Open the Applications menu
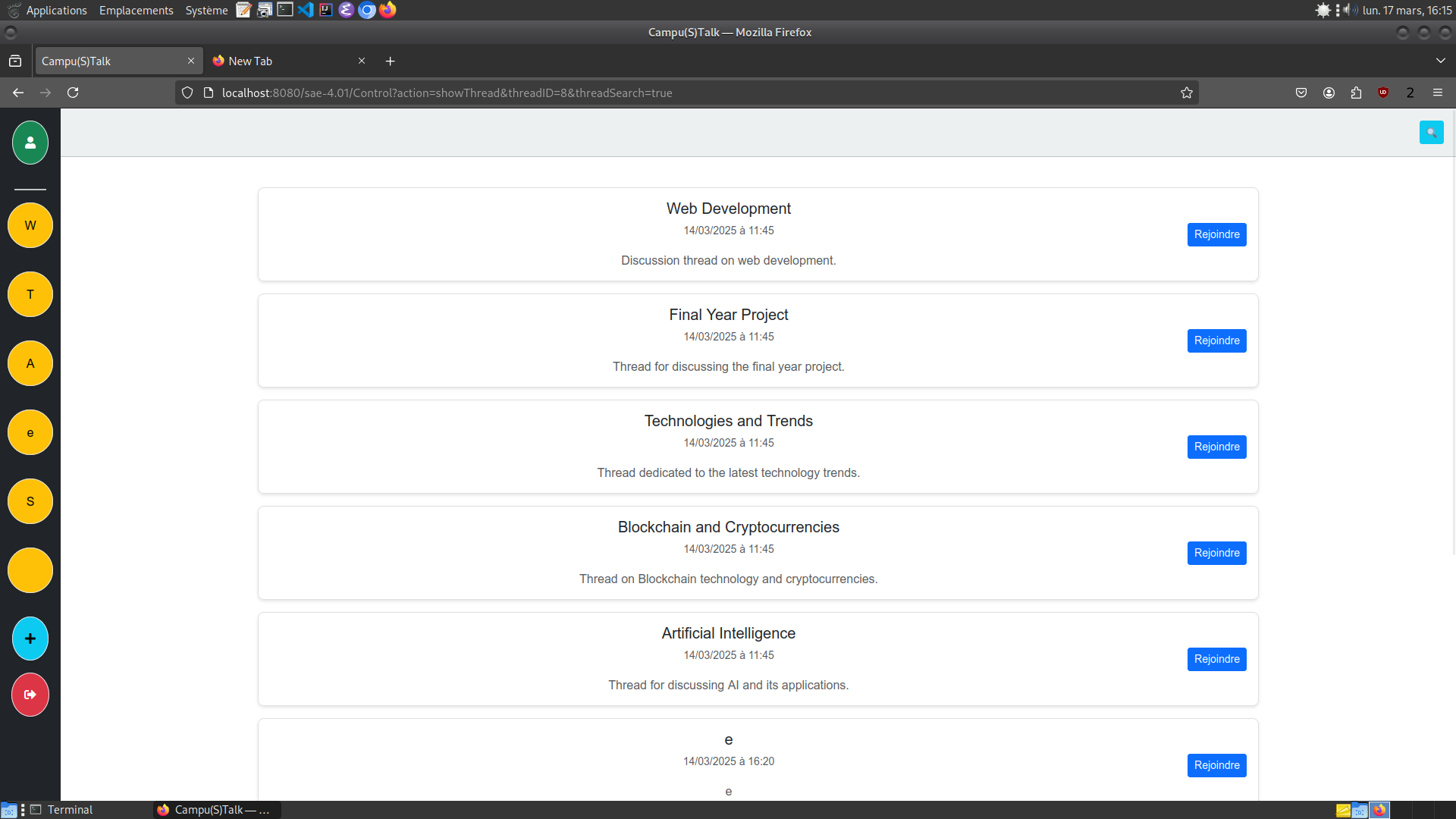Image resolution: width=1456 pixels, height=819 pixels. (x=56, y=10)
